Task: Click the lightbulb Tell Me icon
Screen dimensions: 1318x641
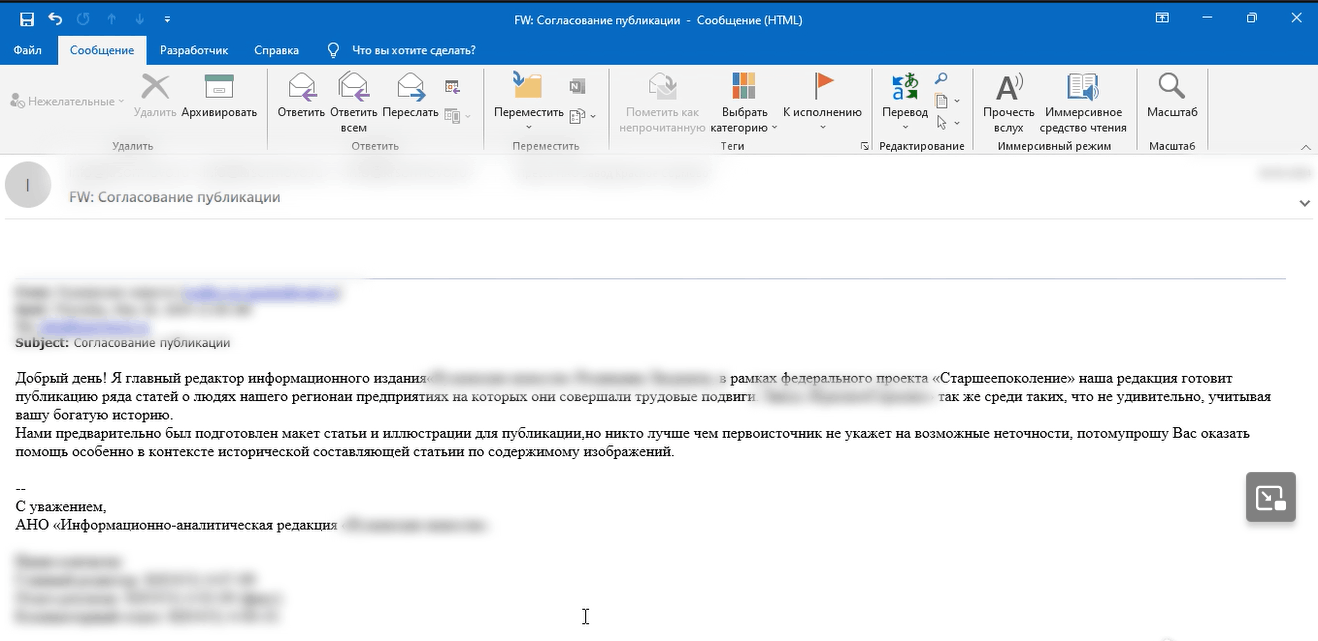Action: [x=334, y=50]
